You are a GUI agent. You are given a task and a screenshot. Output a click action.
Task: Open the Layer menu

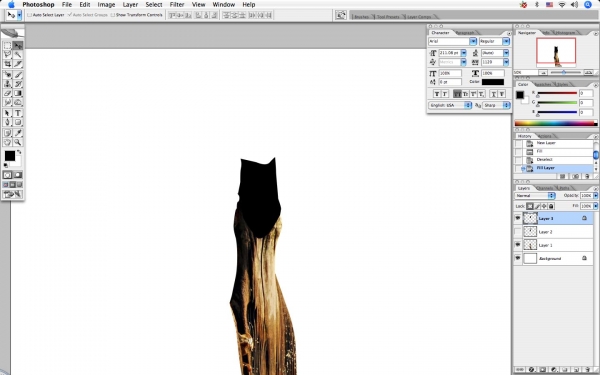pos(130,5)
